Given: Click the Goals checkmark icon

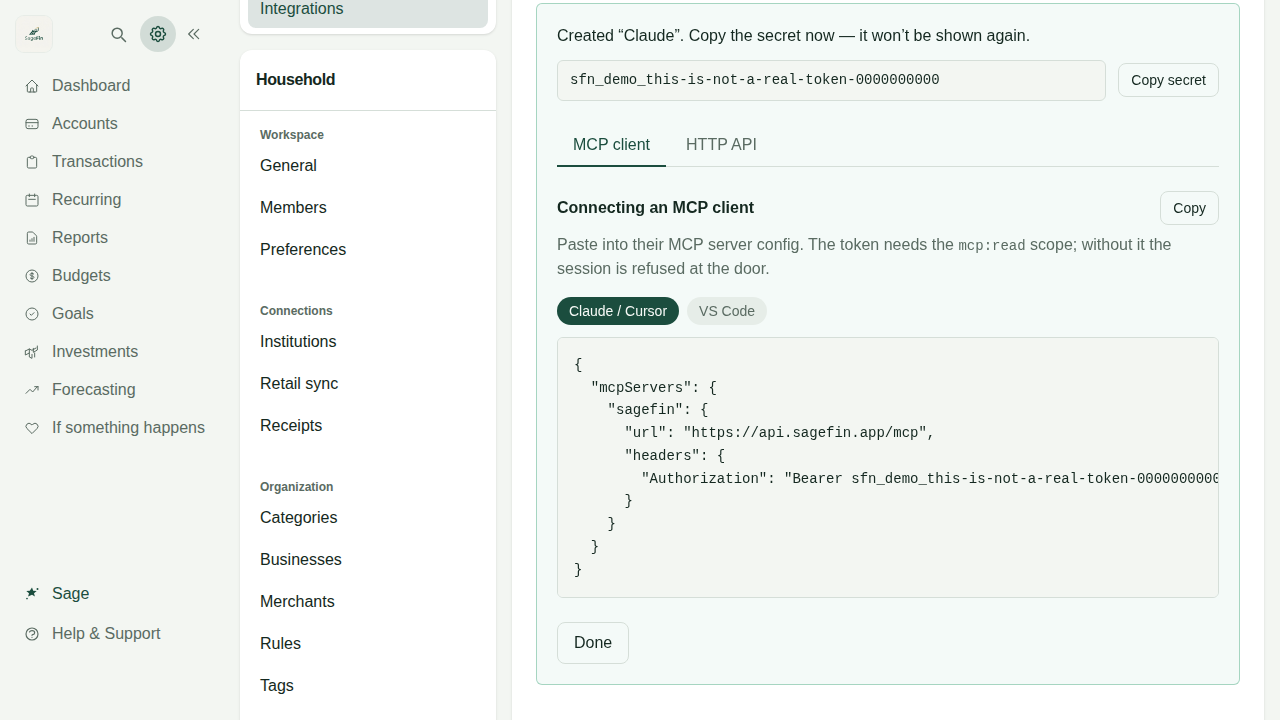Looking at the screenshot, I should 32,314.
